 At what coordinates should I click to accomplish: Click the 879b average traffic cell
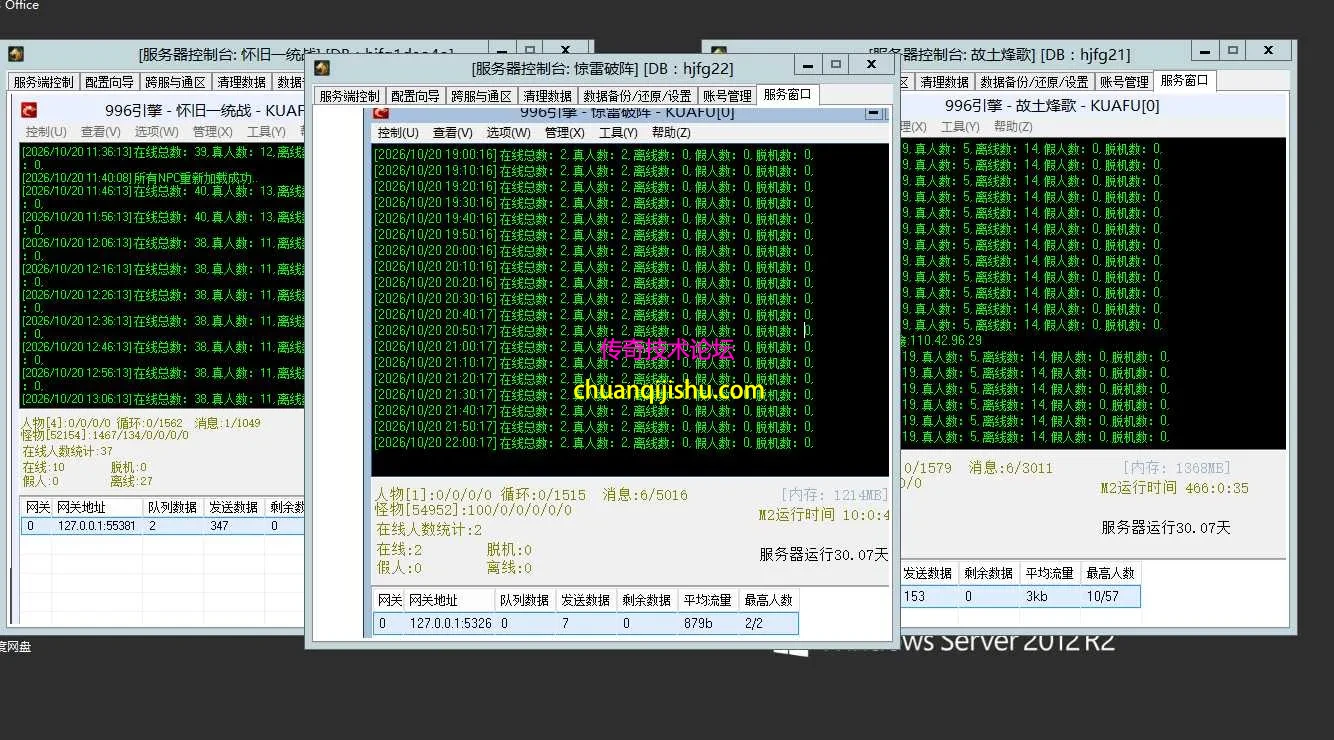point(708,624)
